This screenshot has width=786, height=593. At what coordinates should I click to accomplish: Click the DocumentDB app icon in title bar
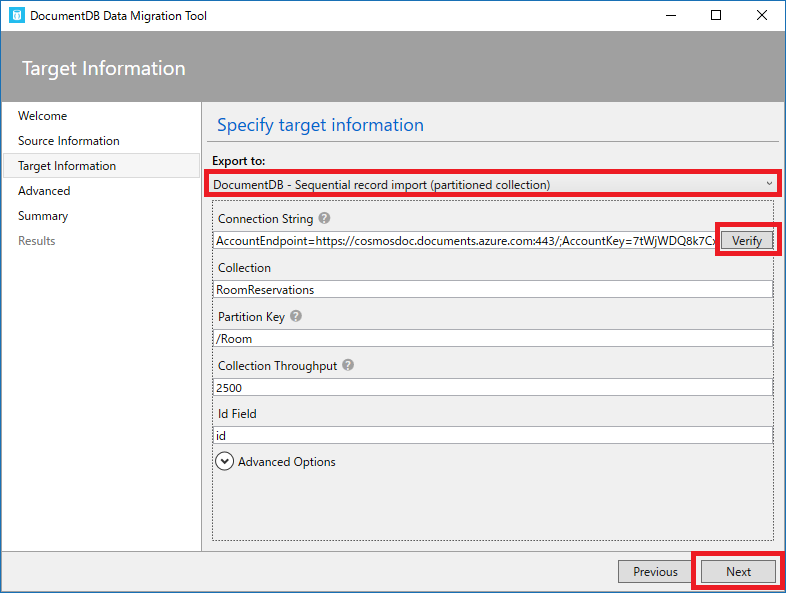tap(17, 15)
